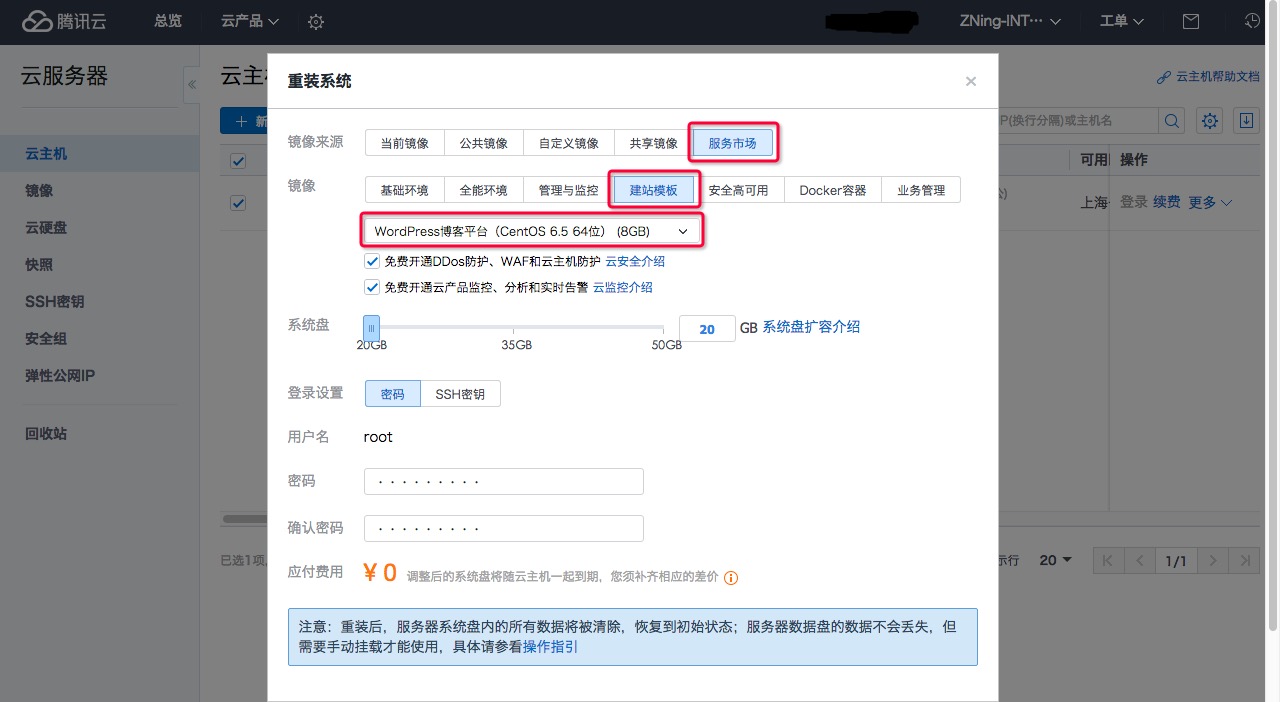Click the 密码 input field
The height and width of the screenshot is (702, 1280).
[x=504, y=481]
